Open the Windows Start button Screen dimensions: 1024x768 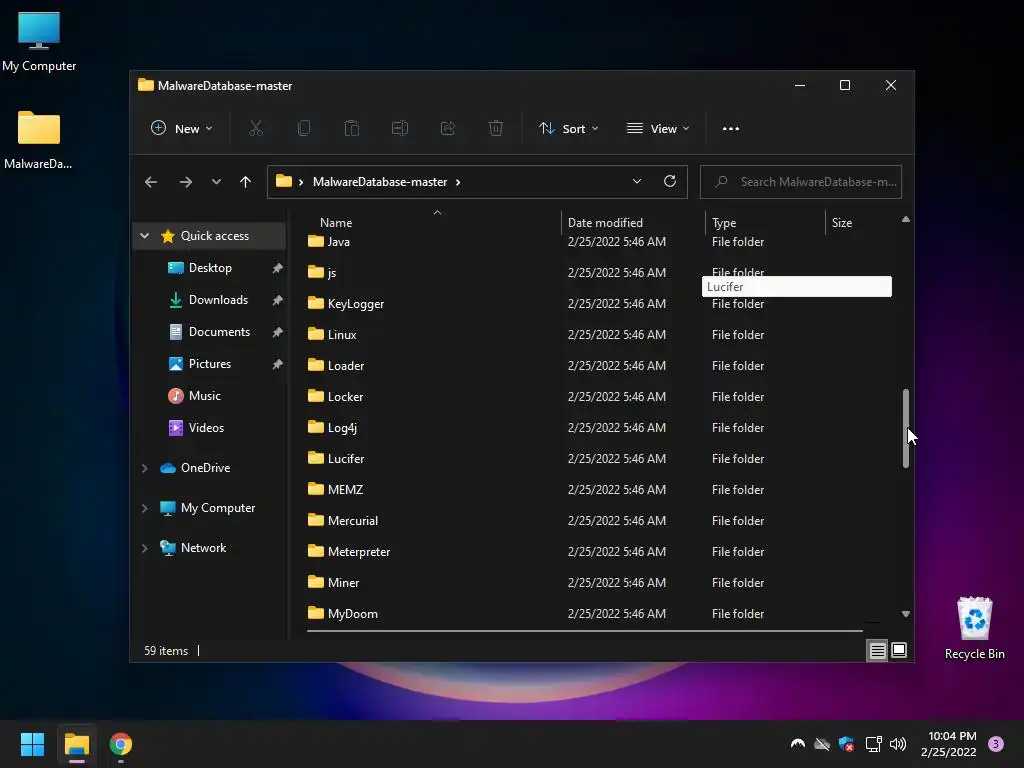[x=32, y=744]
